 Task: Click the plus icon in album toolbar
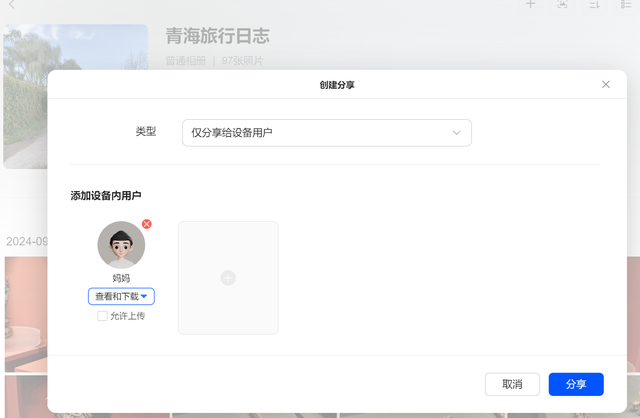pos(530,4)
